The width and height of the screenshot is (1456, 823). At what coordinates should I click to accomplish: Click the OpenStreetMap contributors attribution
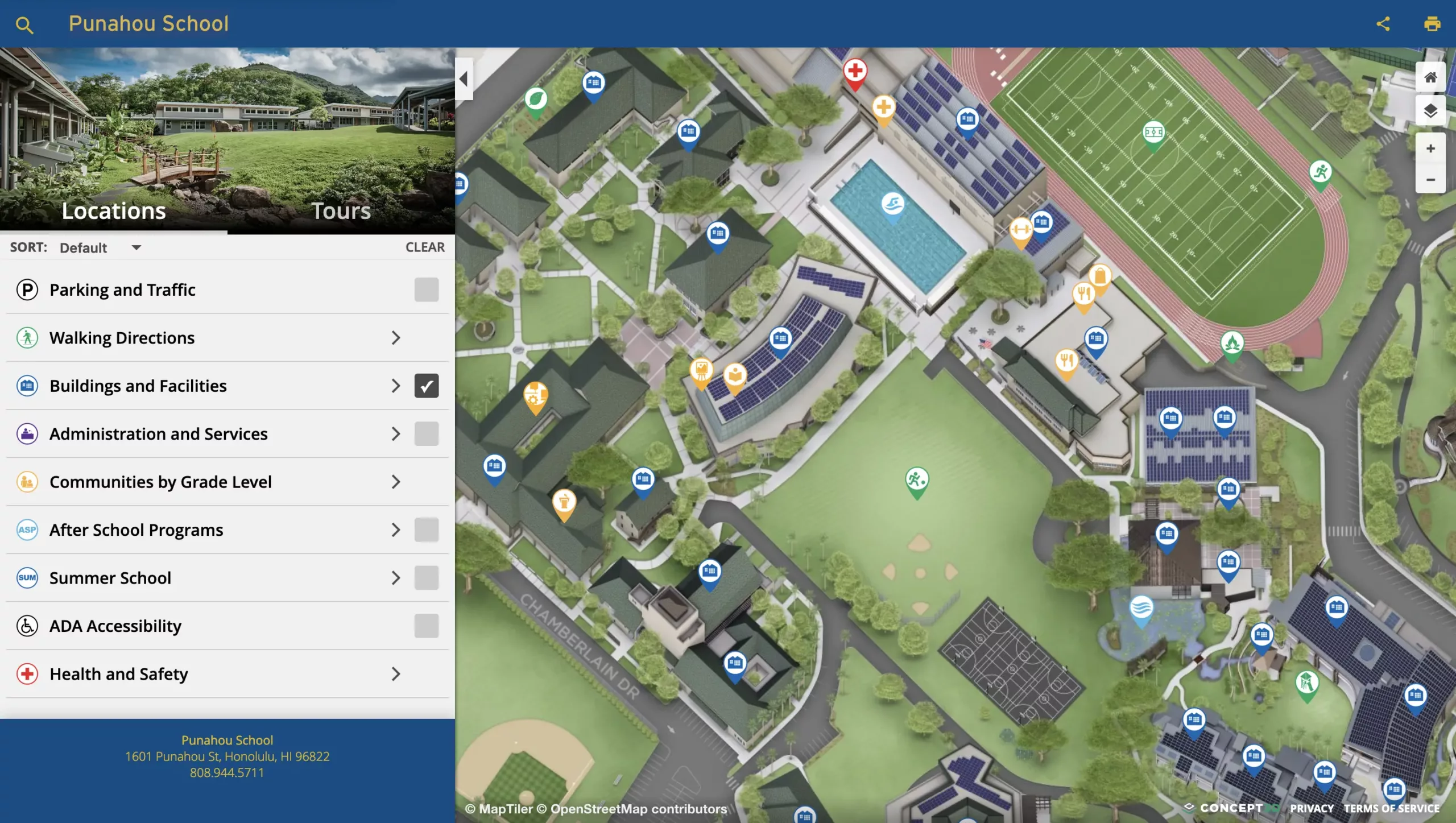point(631,808)
